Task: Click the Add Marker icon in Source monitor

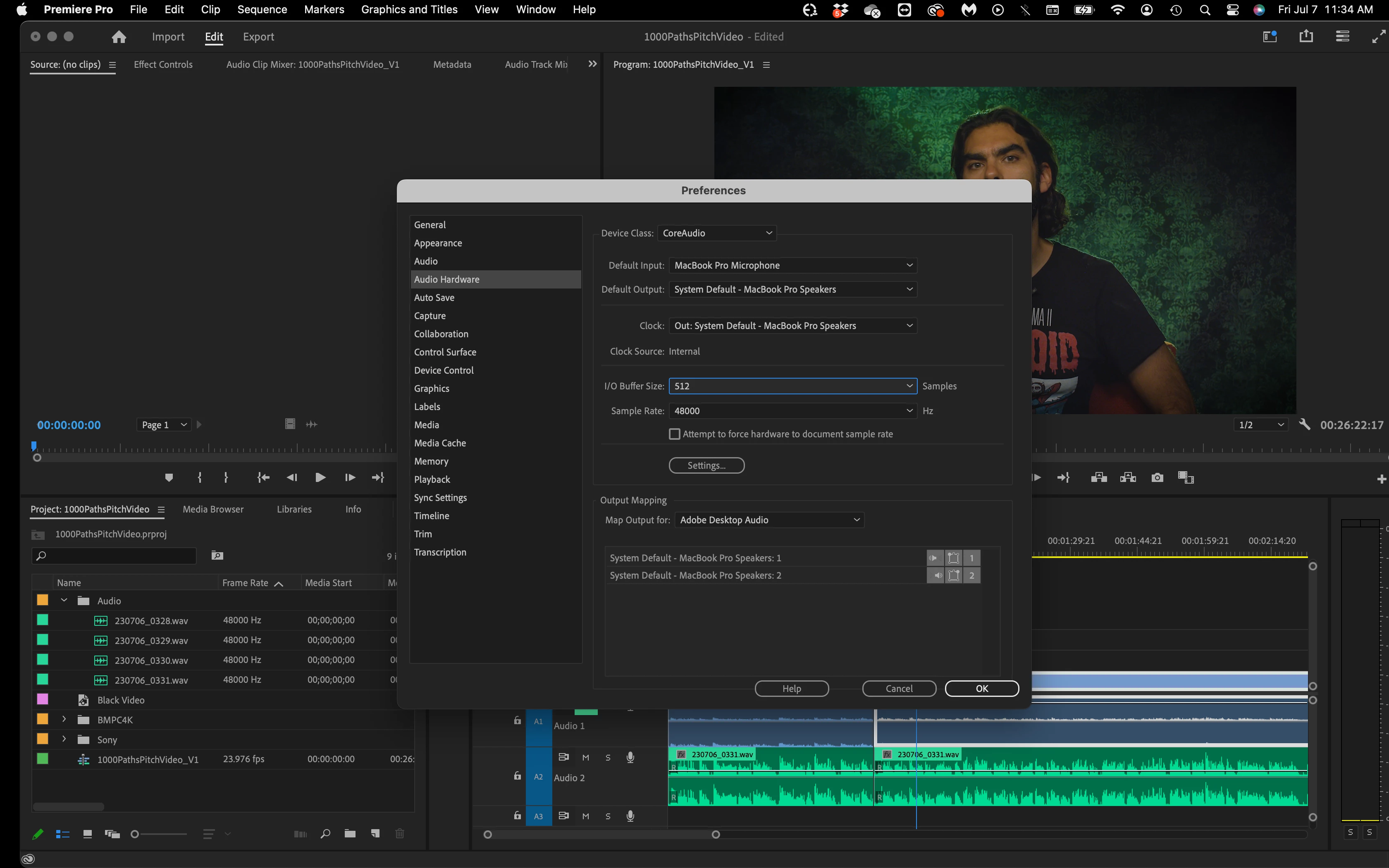Action: [169, 478]
